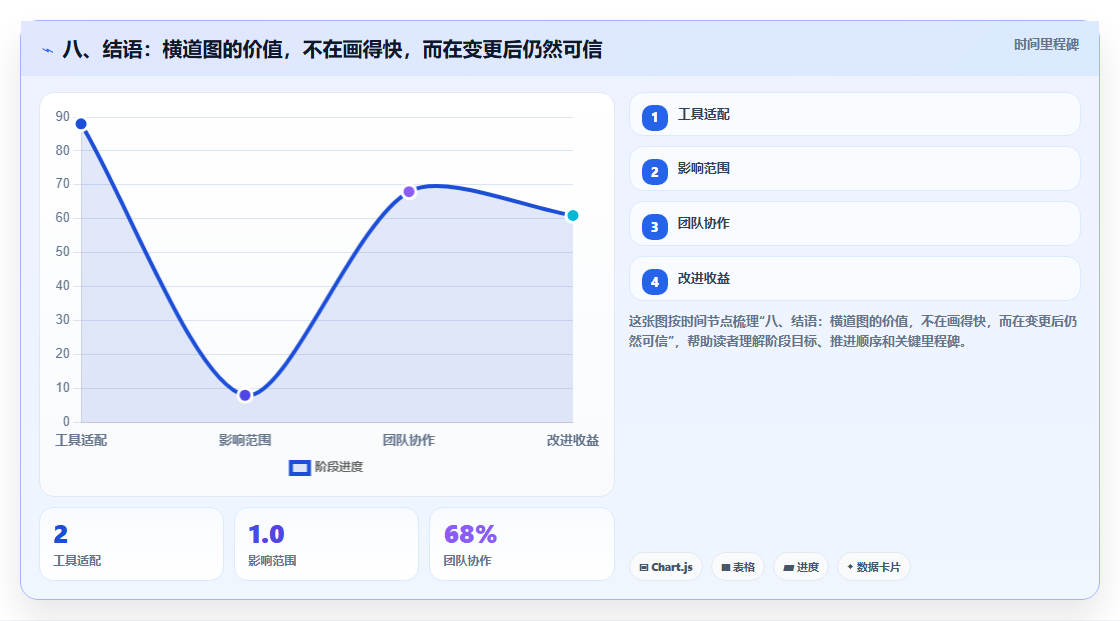
Task: Click the stat card showing 2 工具适配
Action: point(131,544)
